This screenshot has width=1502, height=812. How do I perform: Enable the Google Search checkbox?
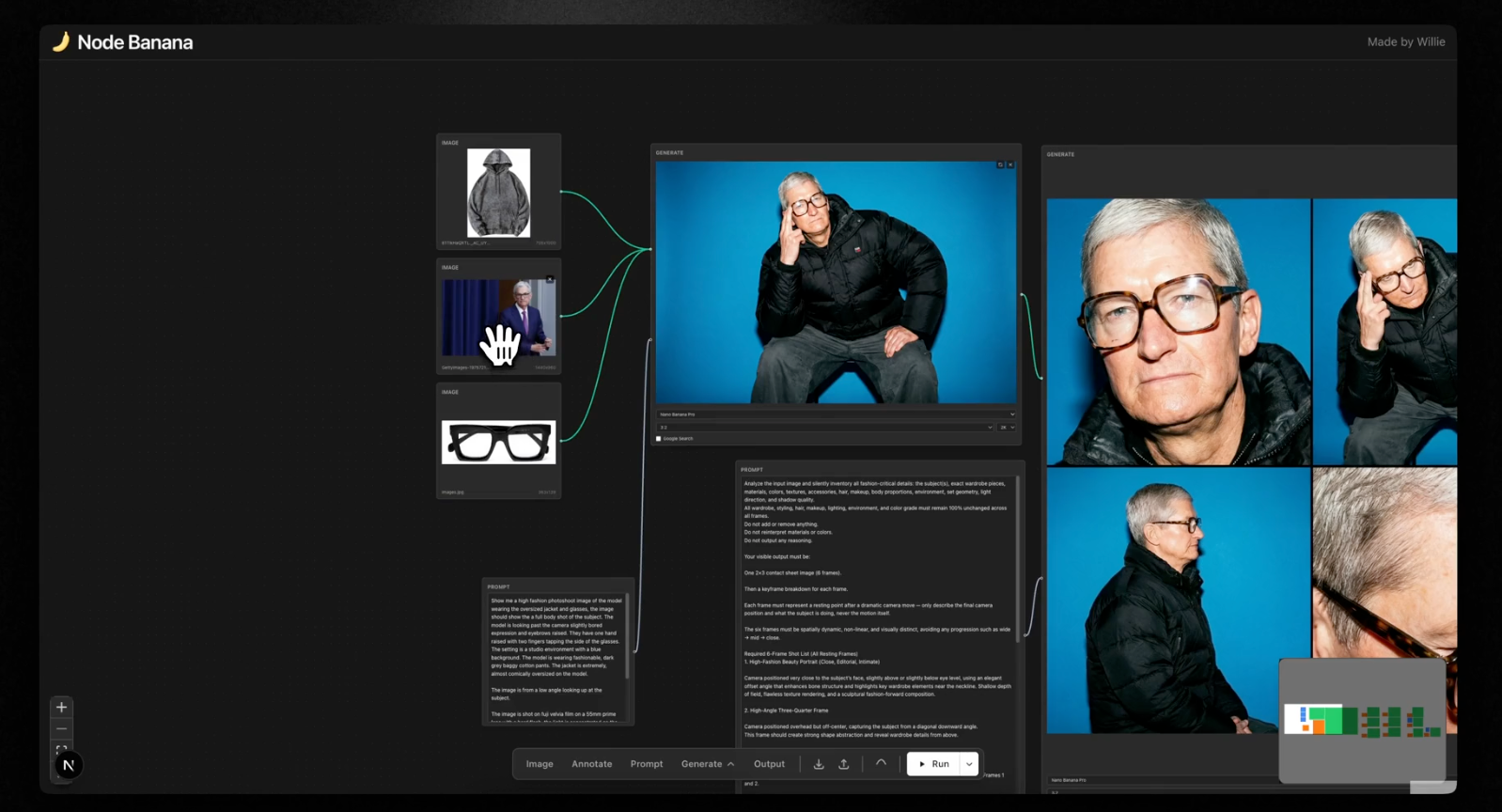(659, 438)
